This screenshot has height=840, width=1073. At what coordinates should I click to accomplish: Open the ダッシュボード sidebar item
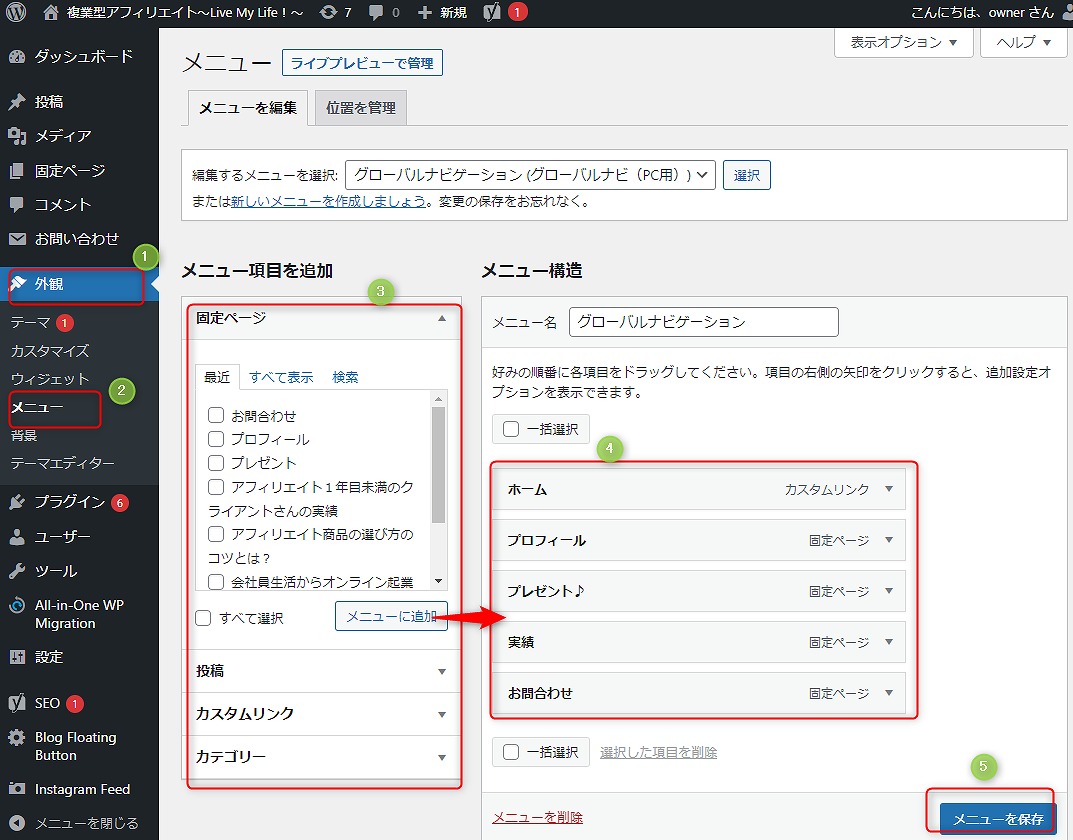pos(82,56)
